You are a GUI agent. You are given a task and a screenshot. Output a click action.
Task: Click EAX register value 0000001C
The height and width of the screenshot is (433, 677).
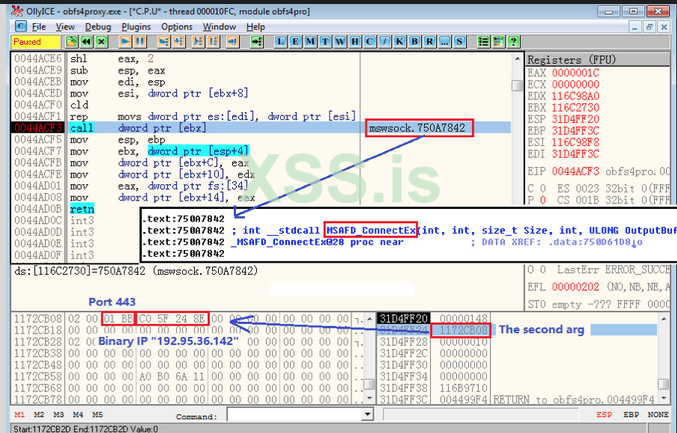575,73
